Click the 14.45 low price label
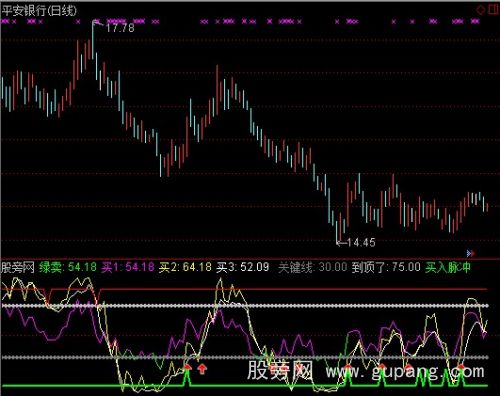 pos(361,242)
